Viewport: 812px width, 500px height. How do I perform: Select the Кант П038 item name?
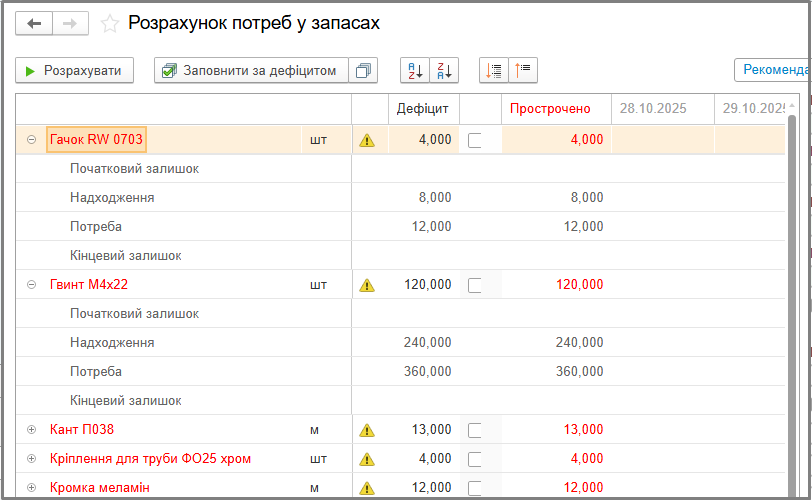(x=82, y=430)
